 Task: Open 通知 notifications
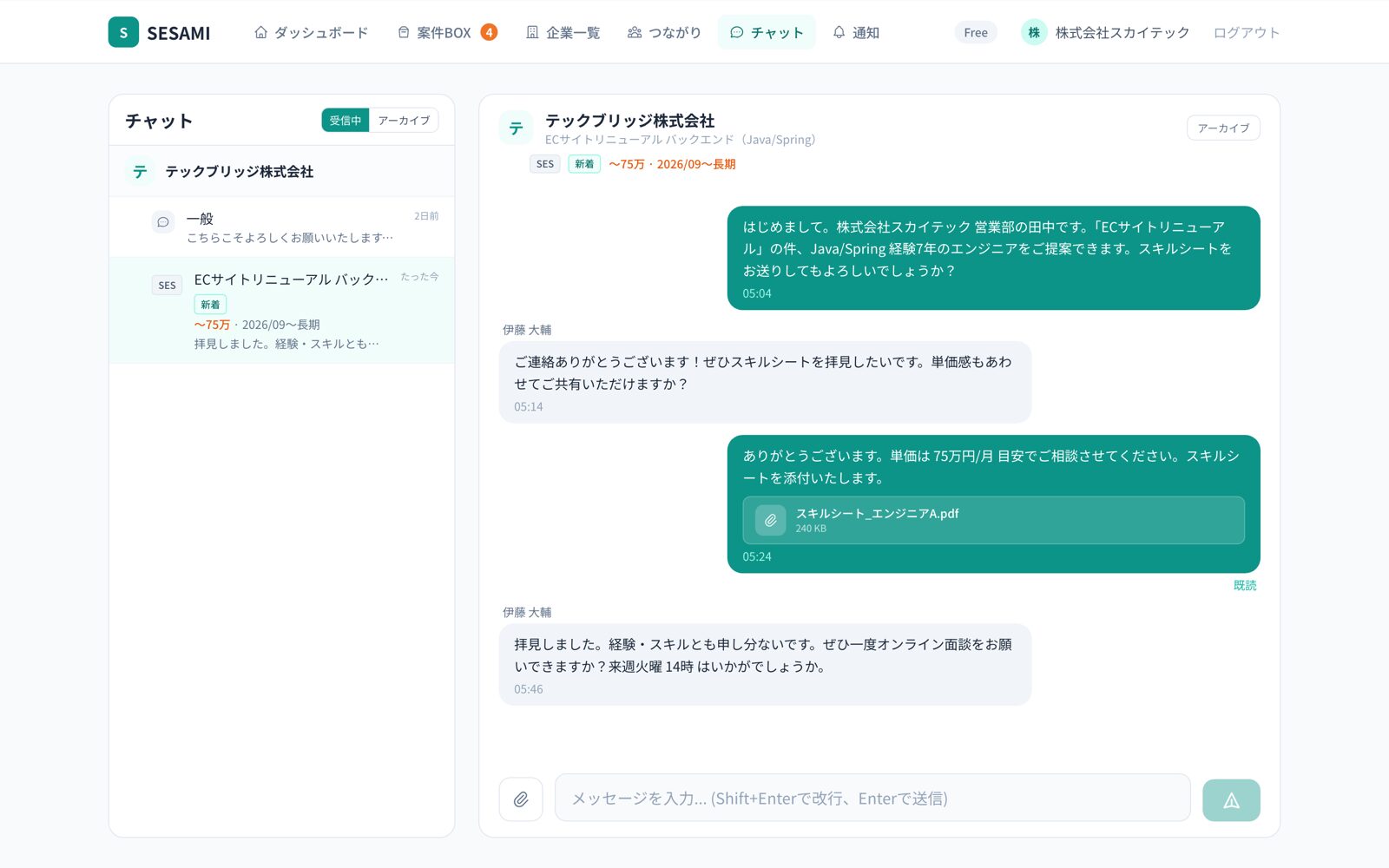coord(856,32)
